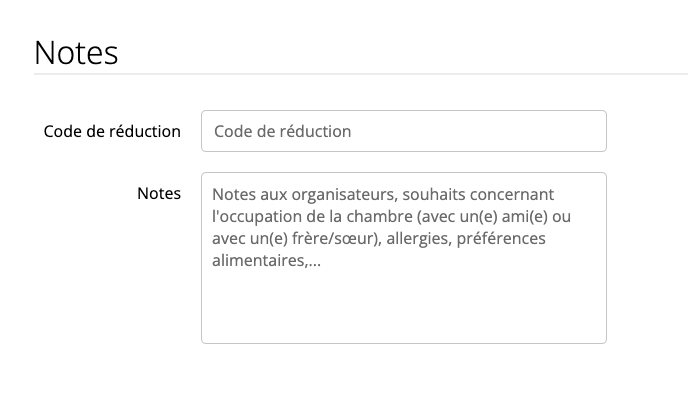688x394 pixels.
Task: Click the horizontal divider under the Notes heading
Action: tap(361, 74)
